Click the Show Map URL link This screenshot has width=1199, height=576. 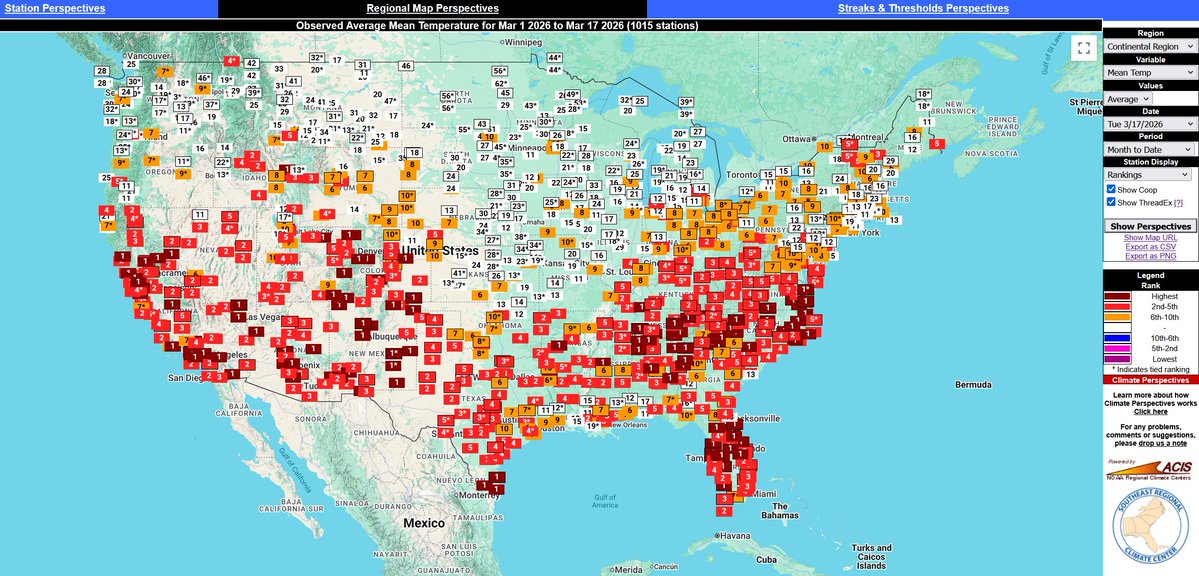(1150, 238)
